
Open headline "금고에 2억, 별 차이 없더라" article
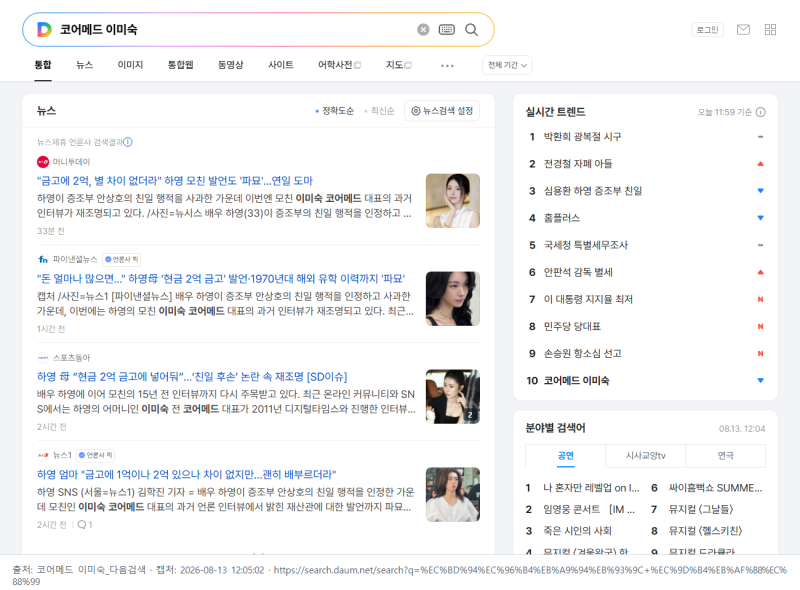pos(174,181)
